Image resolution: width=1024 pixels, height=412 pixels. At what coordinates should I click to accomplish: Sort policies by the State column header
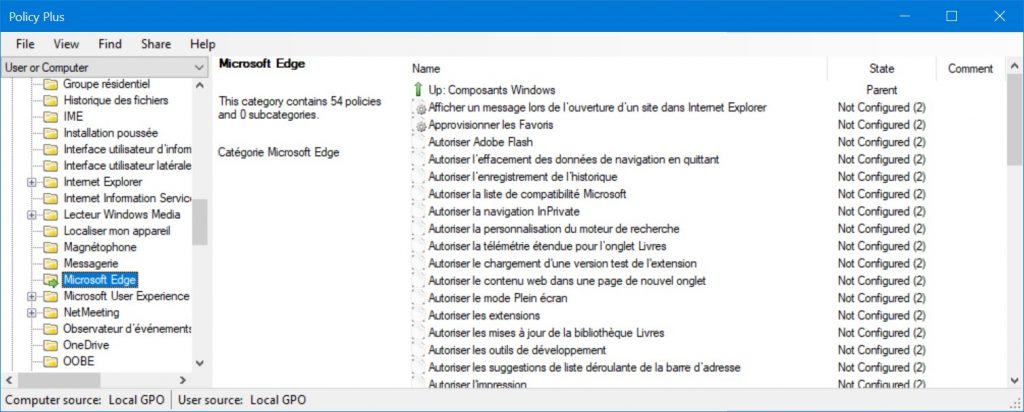tap(882, 69)
